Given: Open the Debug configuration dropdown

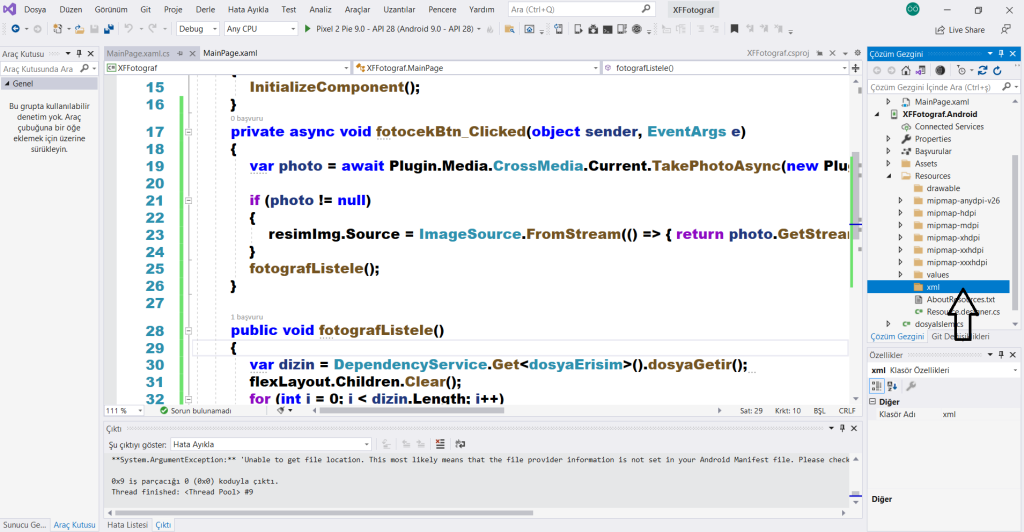Looking at the screenshot, I should tap(198, 29).
